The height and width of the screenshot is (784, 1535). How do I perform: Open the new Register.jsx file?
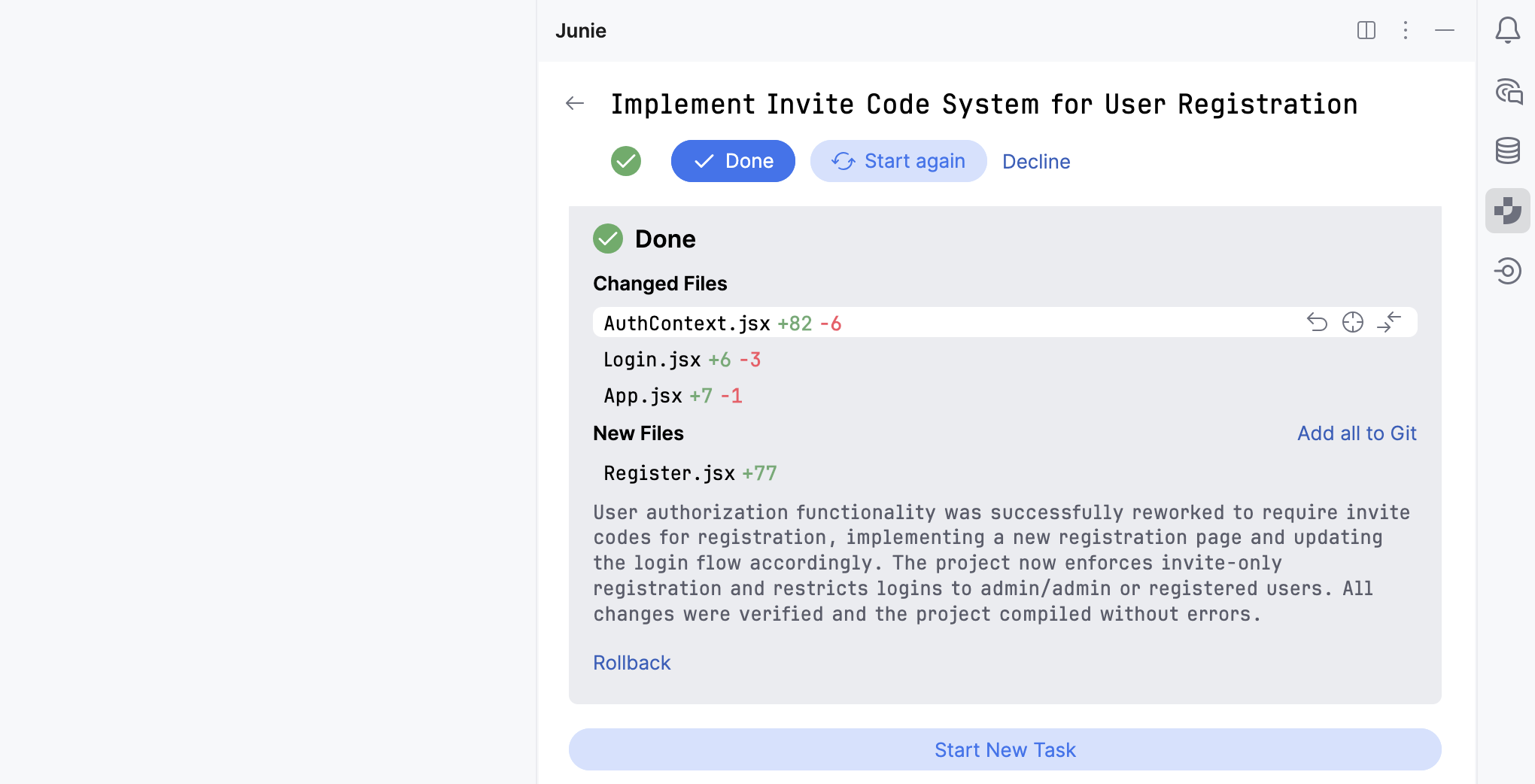669,474
